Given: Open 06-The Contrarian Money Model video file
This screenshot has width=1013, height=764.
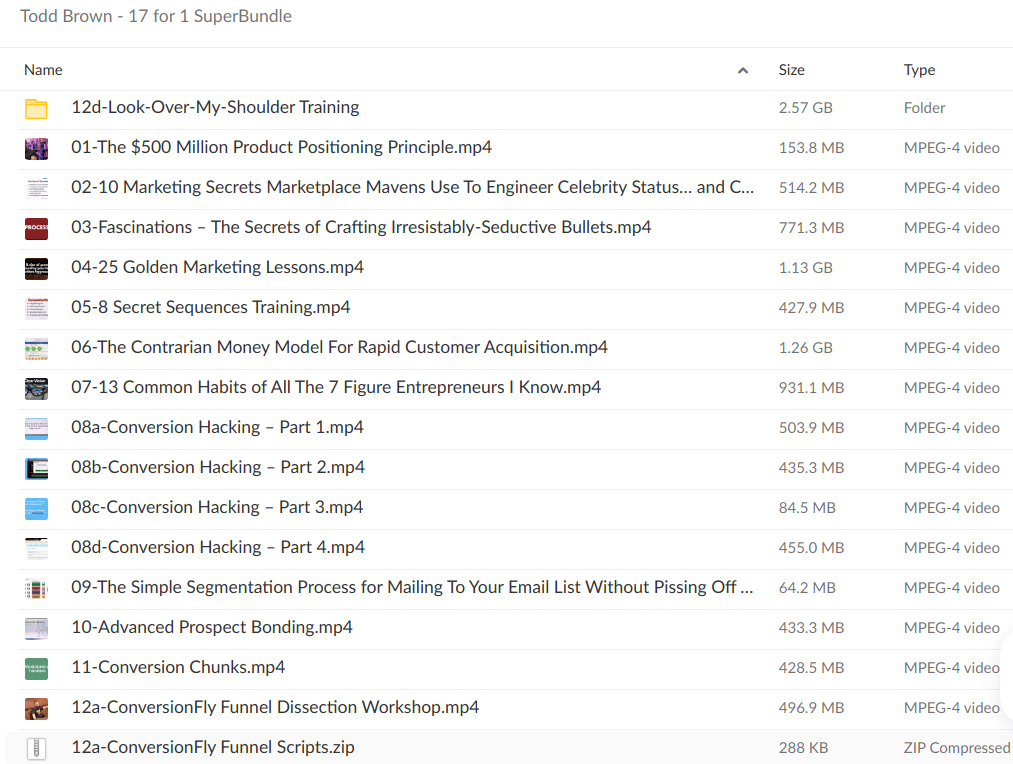Looking at the screenshot, I should click(x=339, y=348).
